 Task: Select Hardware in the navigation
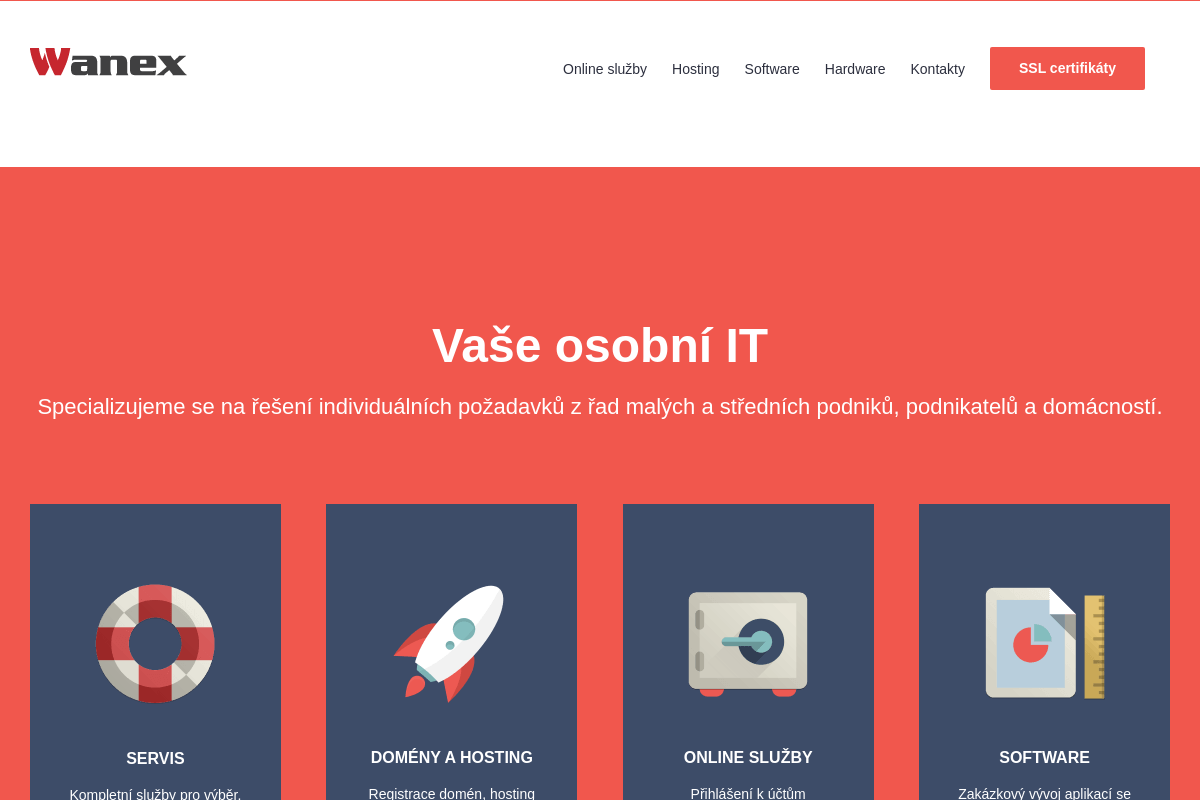[855, 69]
